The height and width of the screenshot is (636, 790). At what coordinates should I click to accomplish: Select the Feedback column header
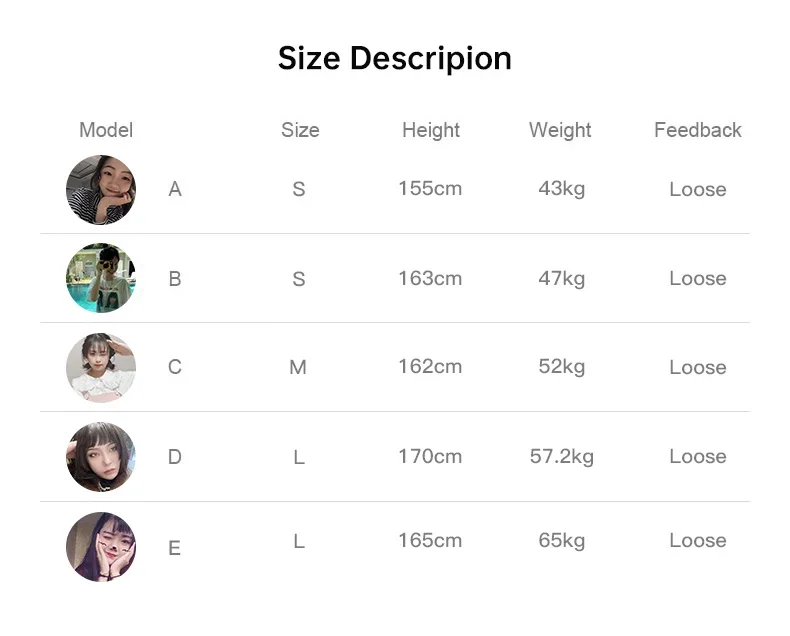pyautogui.click(x=698, y=130)
